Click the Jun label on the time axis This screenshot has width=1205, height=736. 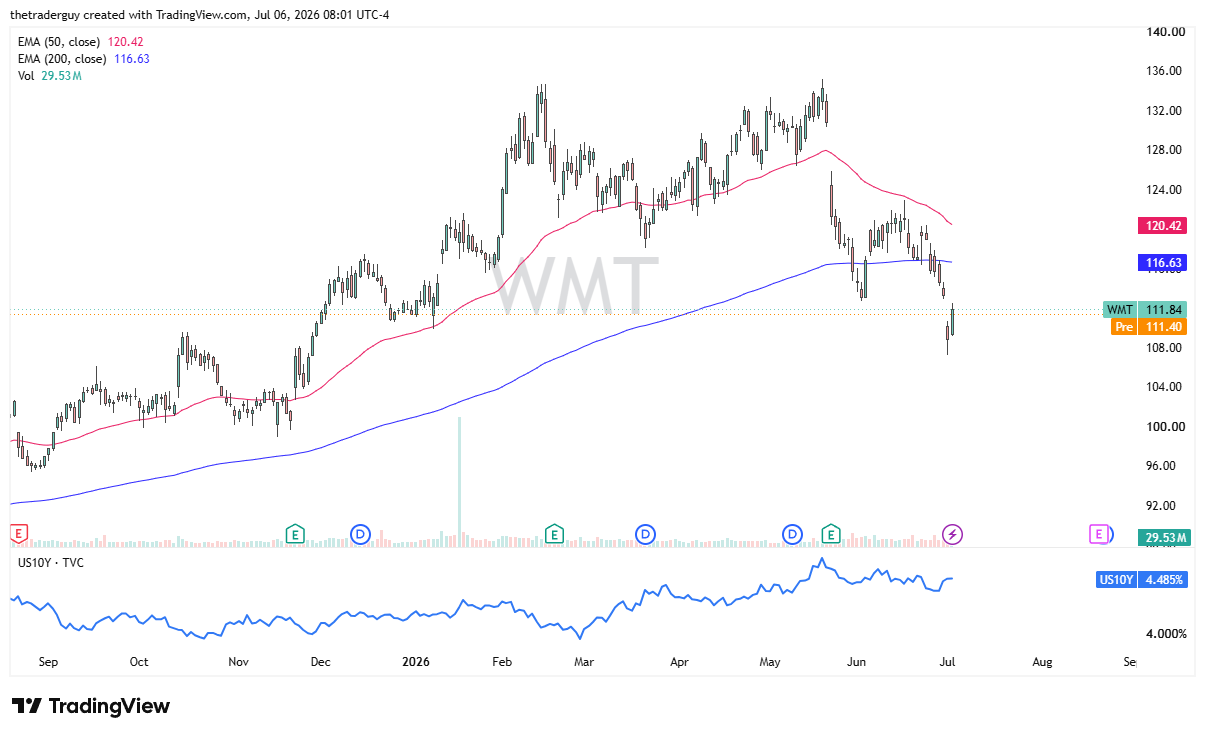[x=857, y=662]
